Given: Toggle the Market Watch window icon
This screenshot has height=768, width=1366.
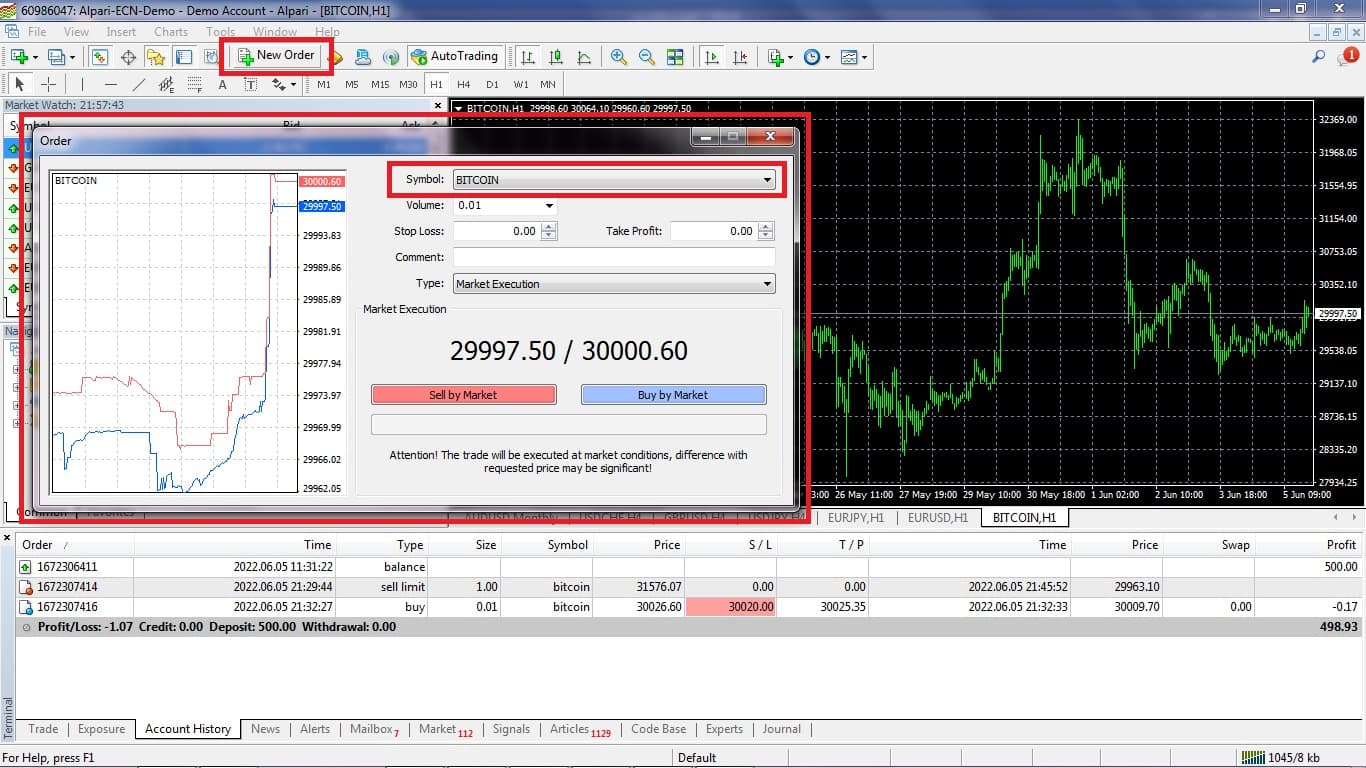Looking at the screenshot, I should [99, 57].
